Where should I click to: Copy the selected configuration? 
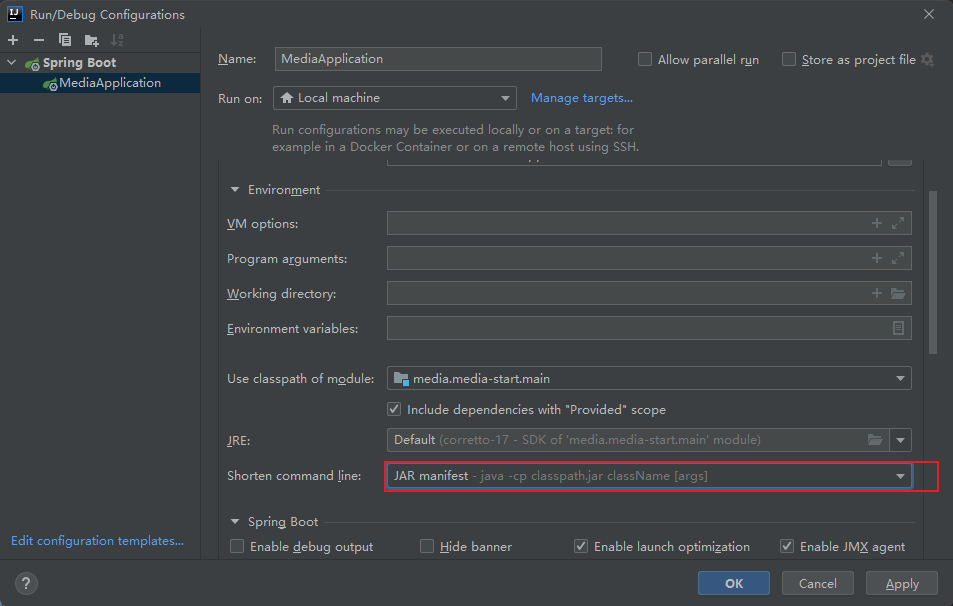(65, 40)
